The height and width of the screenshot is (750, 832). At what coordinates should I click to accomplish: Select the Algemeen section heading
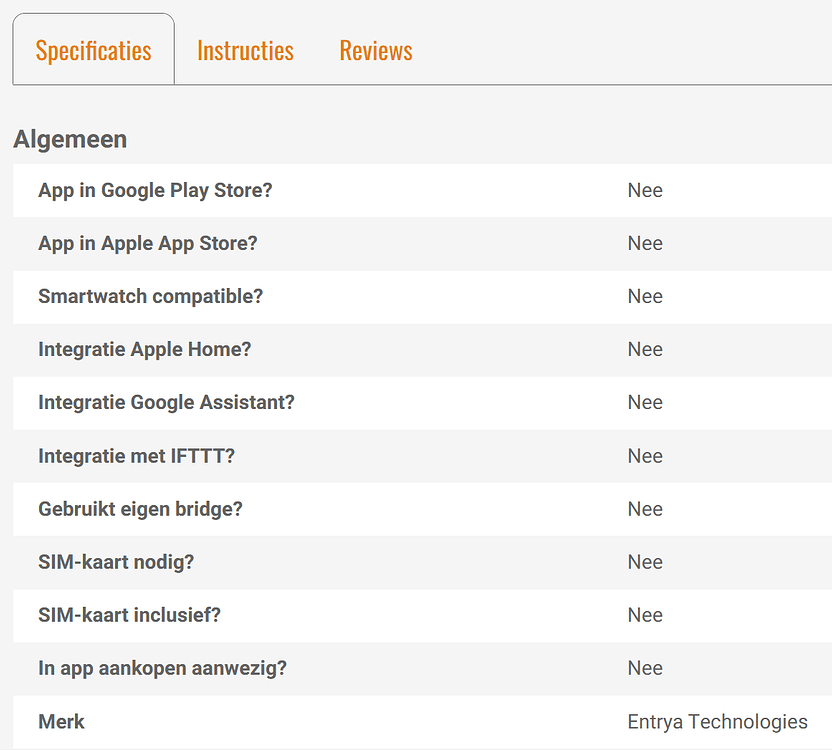(x=70, y=140)
